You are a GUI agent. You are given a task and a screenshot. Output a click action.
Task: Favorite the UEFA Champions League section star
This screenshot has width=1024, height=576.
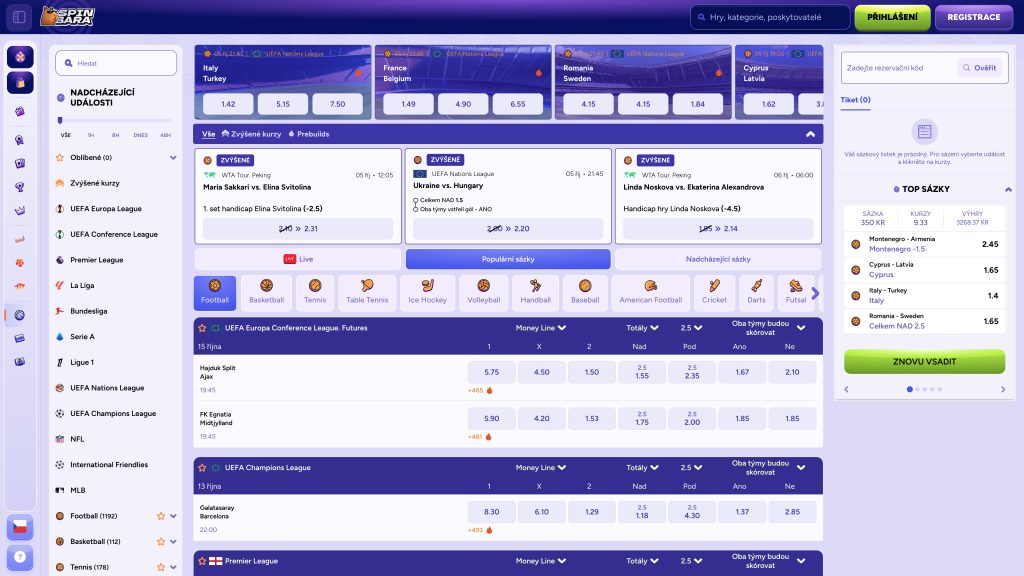point(202,468)
